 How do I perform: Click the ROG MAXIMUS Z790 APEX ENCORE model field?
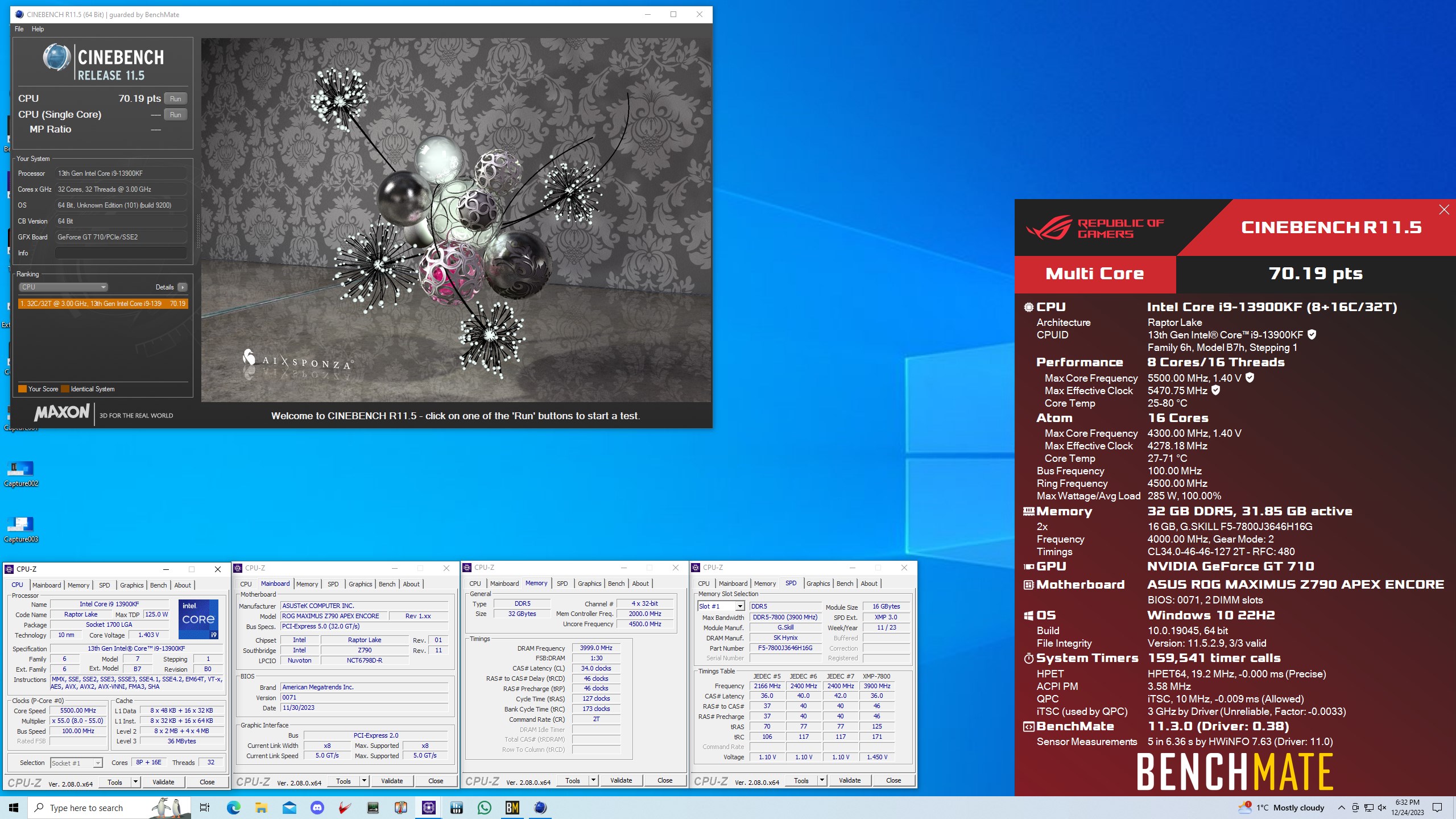coord(334,616)
